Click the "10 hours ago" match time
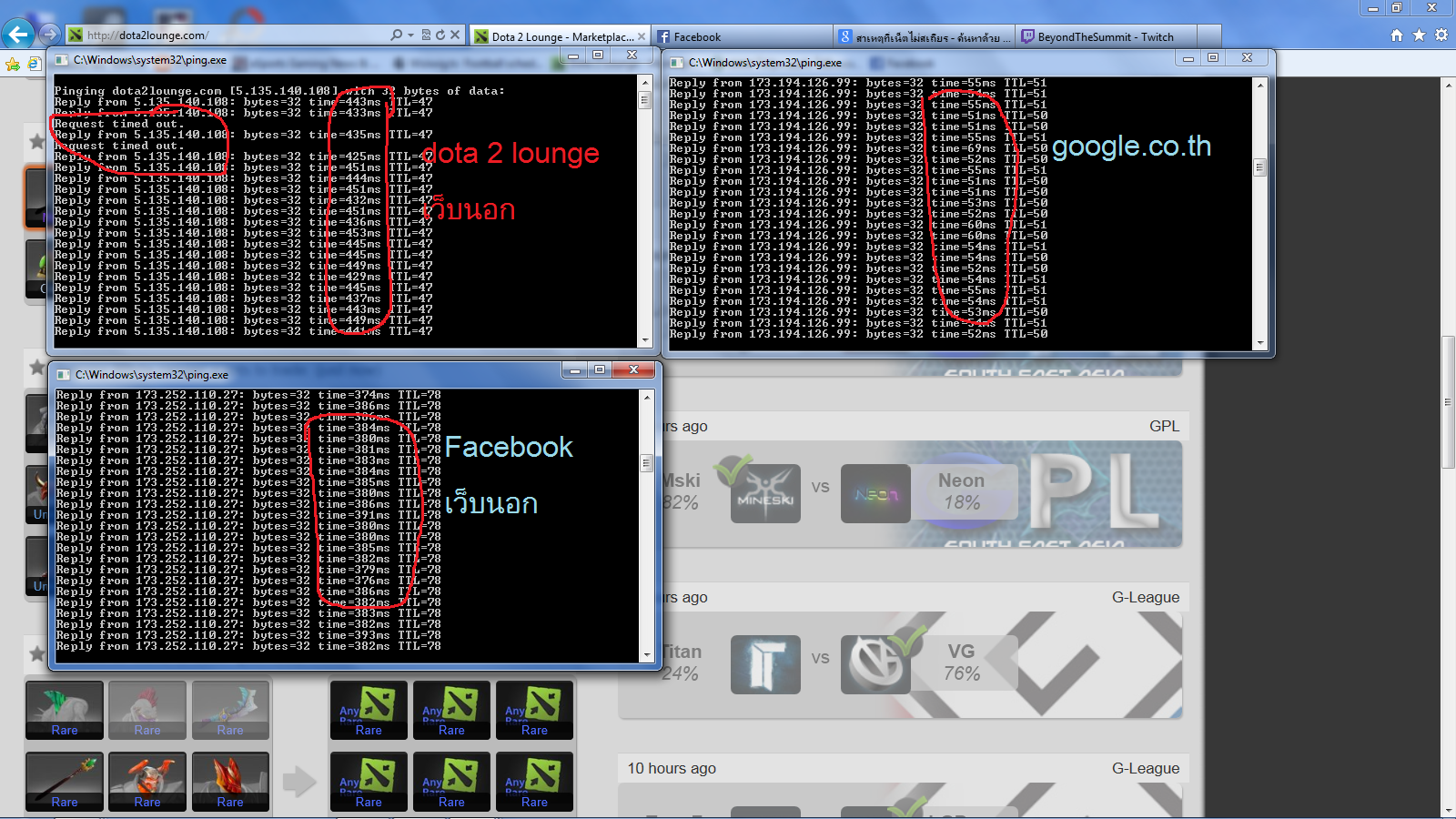The height and width of the screenshot is (819, 1456). coord(672,768)
